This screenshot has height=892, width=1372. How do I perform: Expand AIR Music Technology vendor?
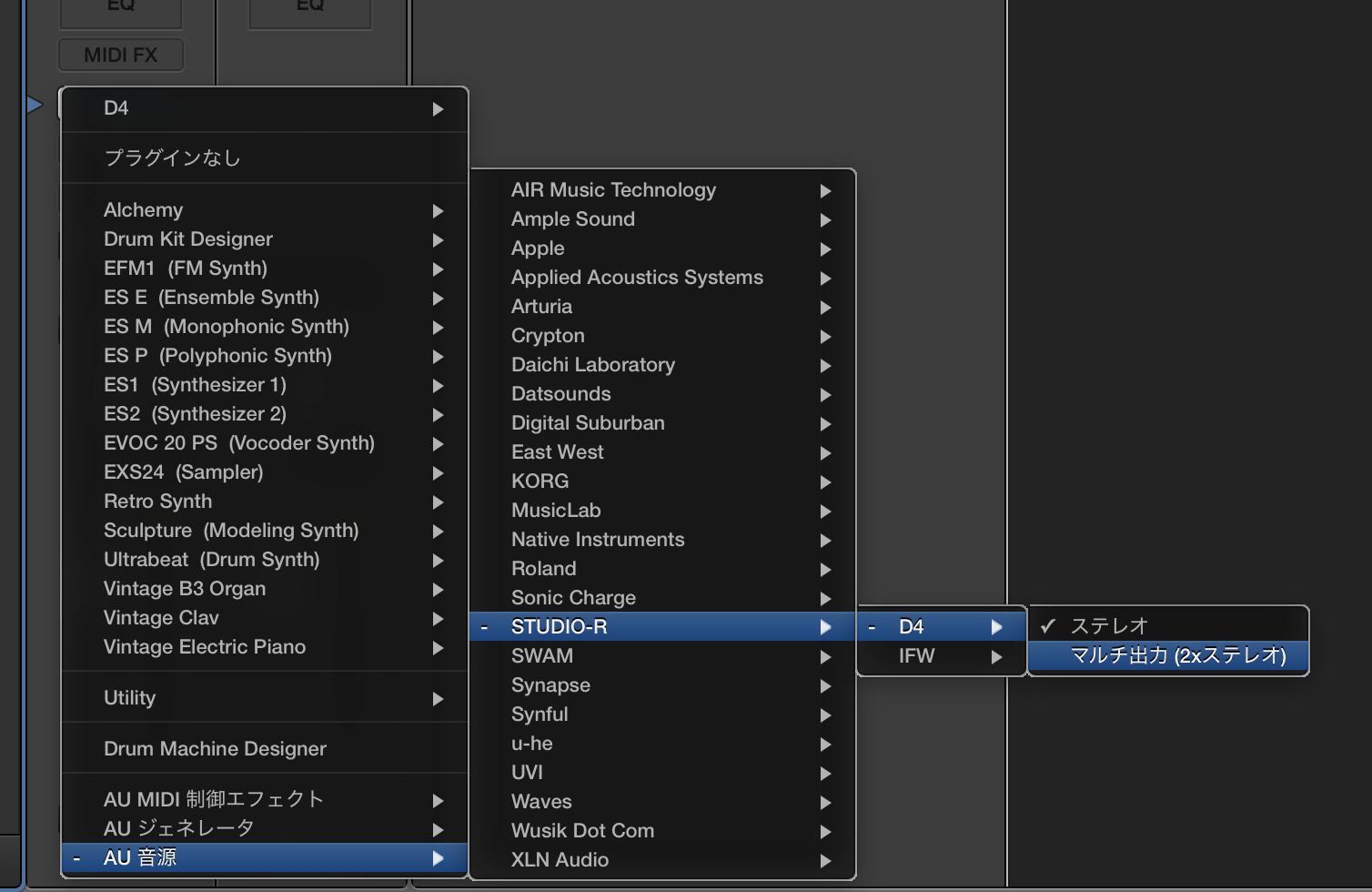(663, 190)
